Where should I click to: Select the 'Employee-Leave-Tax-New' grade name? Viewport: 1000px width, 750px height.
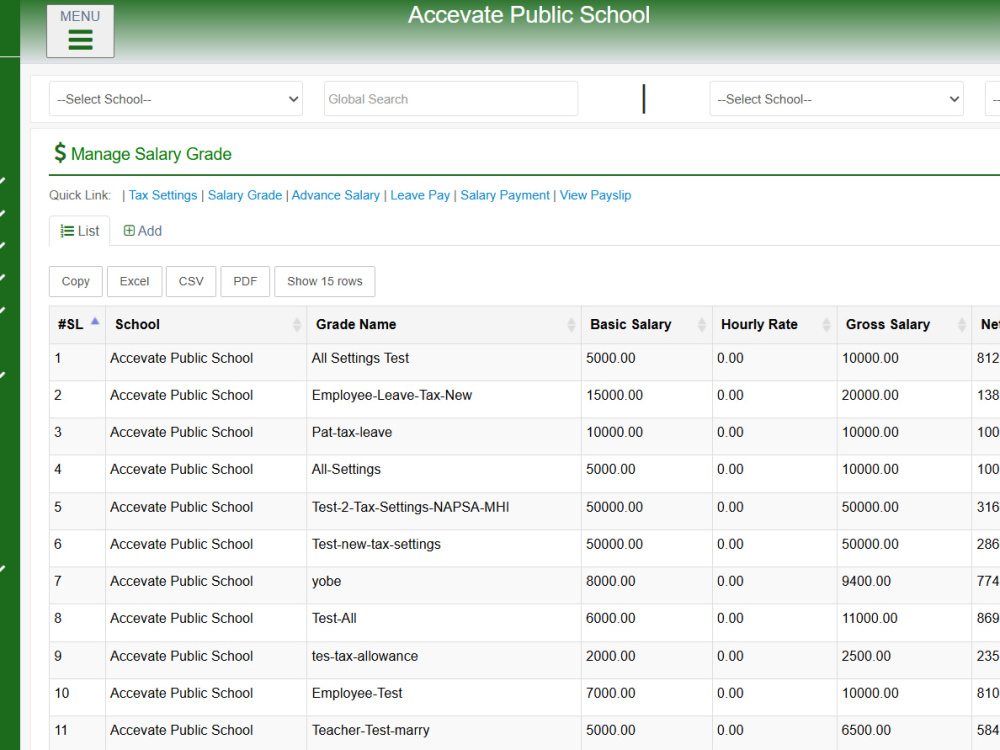point(392,395)
